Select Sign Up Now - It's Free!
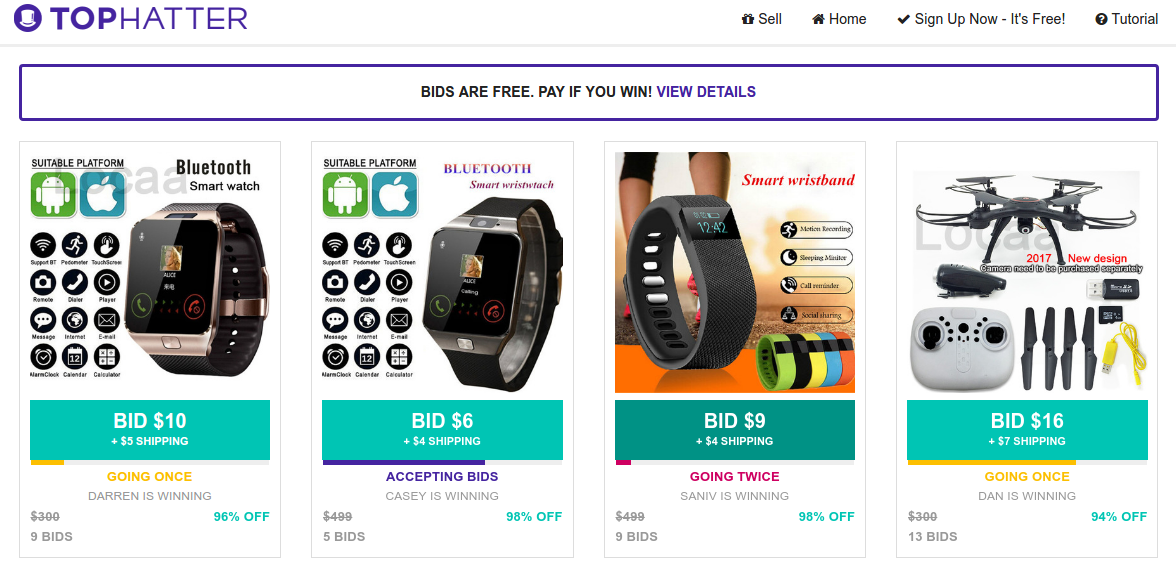The image size is (1176, 570). pyautogui.click(x=981, y=20)
